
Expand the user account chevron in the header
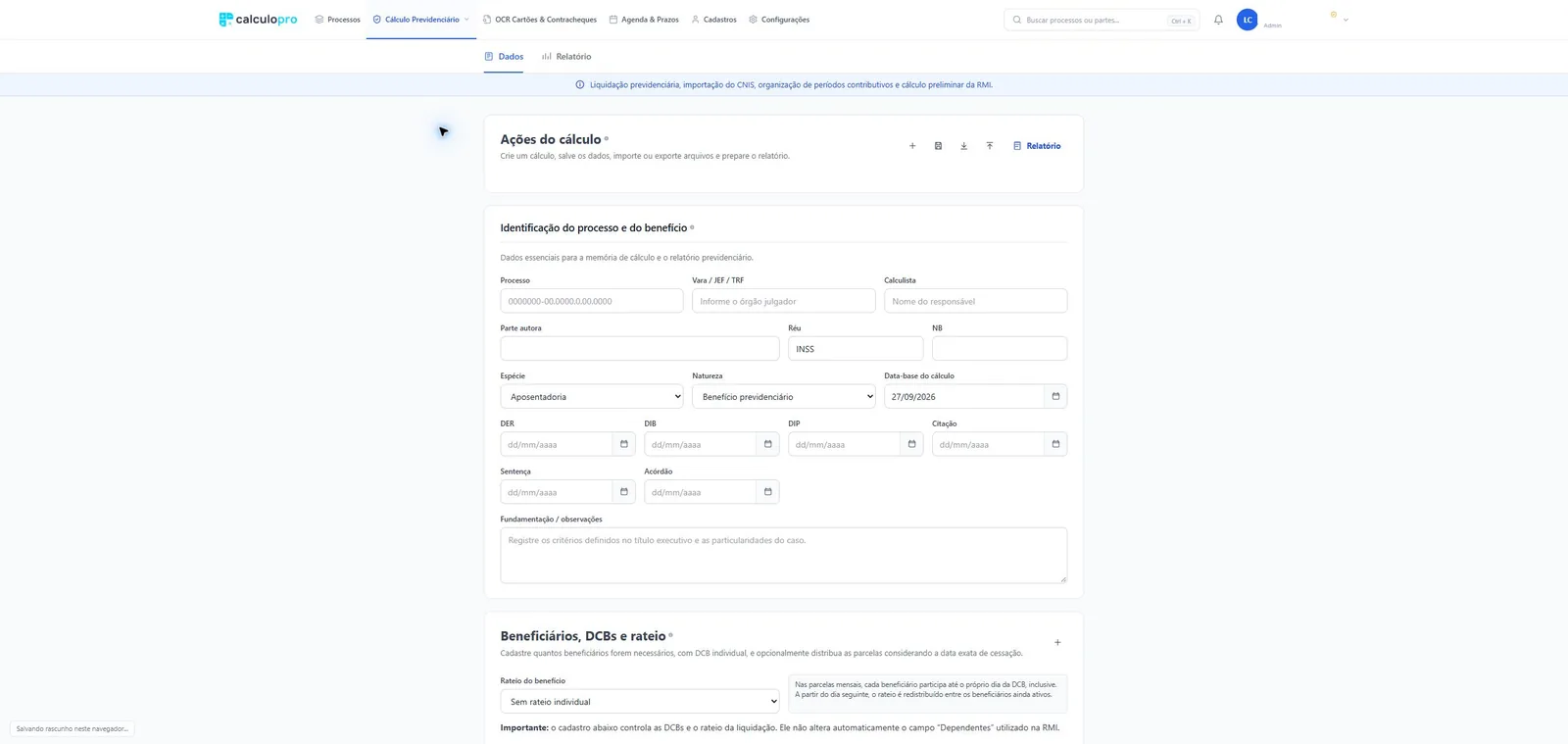click(x=1346, y=20)
